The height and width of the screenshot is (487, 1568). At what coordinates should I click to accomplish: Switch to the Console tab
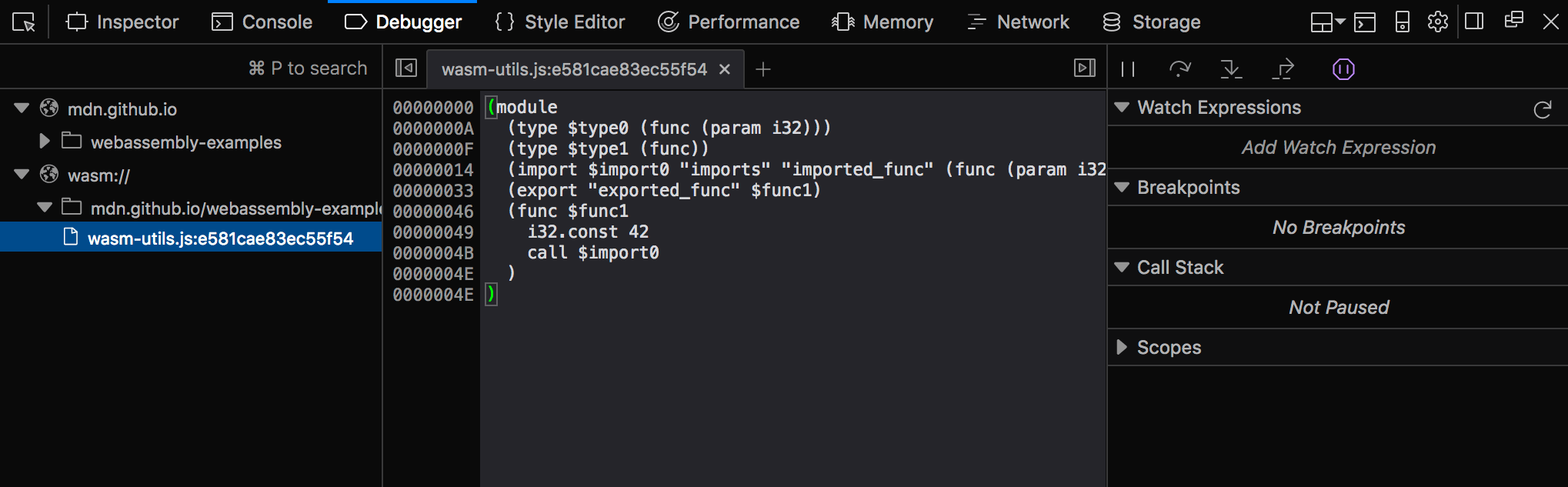pyautogui.click(x=262, y=22)
